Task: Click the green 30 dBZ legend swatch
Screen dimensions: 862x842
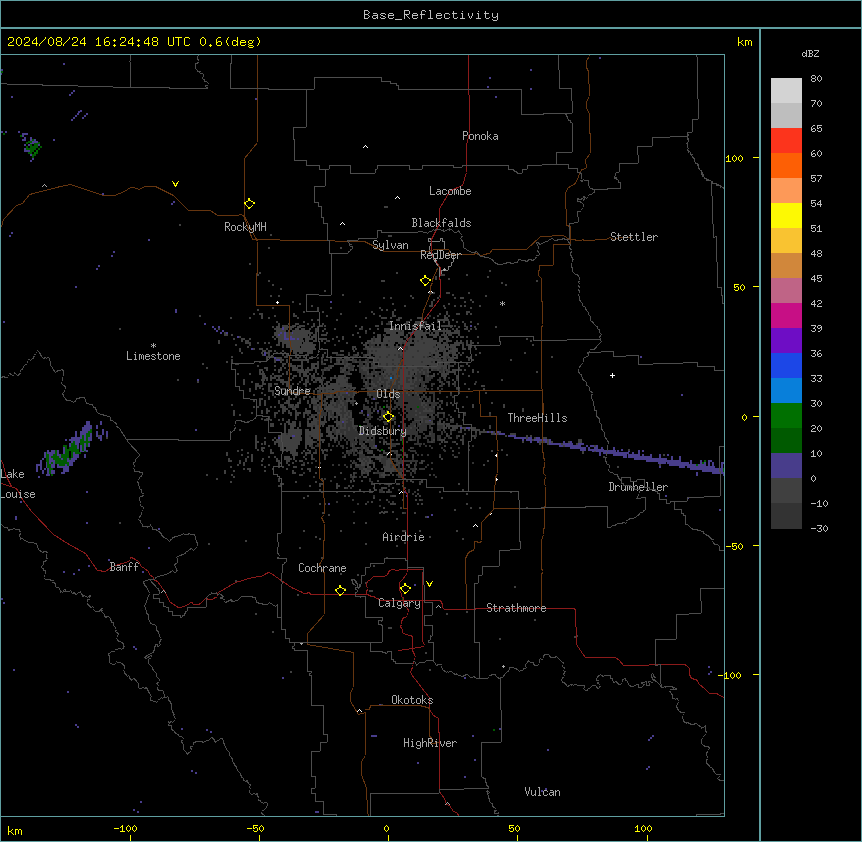Action: (786, 415)
